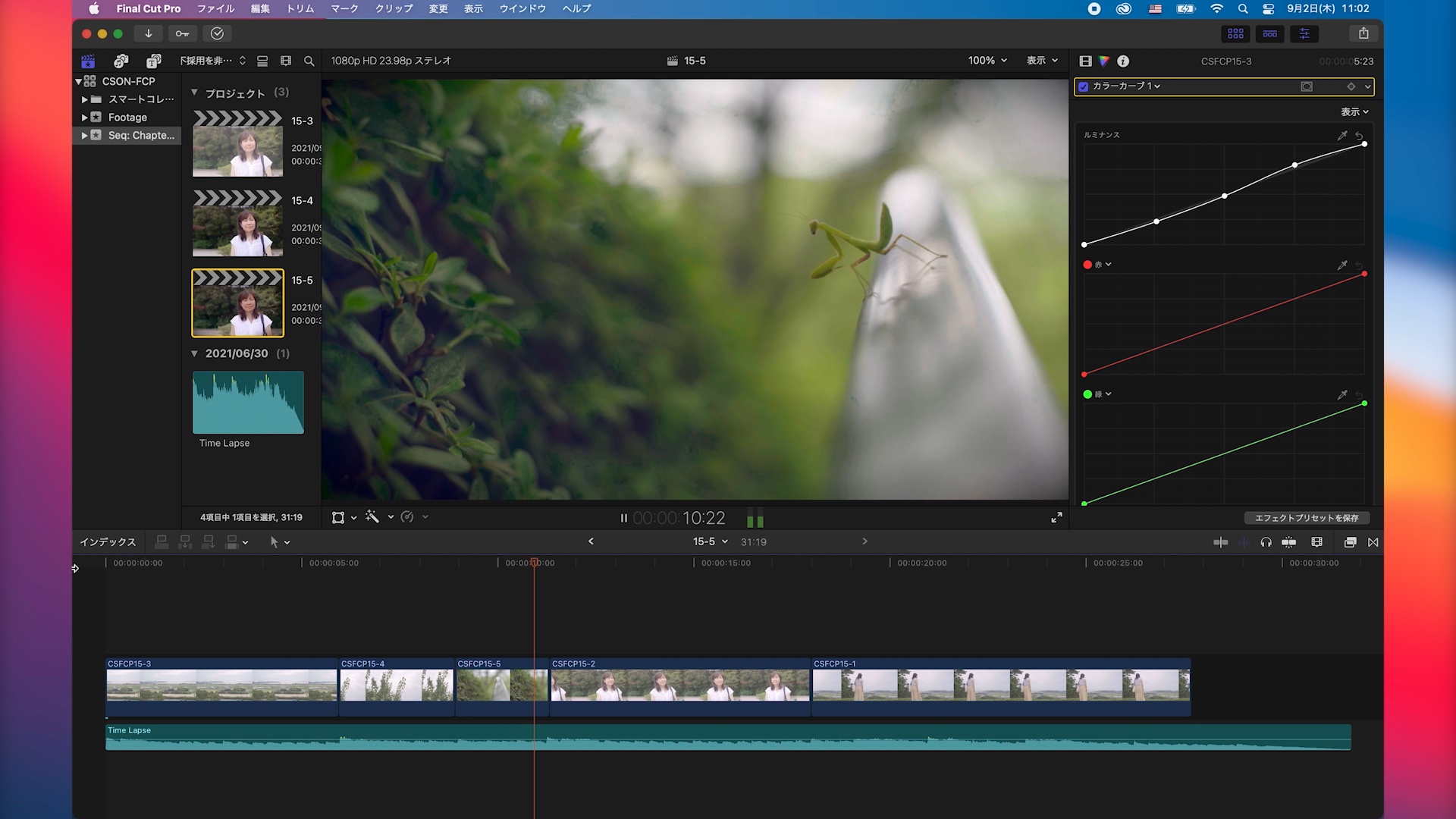This screenshot has height=819, width=1456.
Task: Open the titles and generators sidebar
Action: (x=153, y=61)
